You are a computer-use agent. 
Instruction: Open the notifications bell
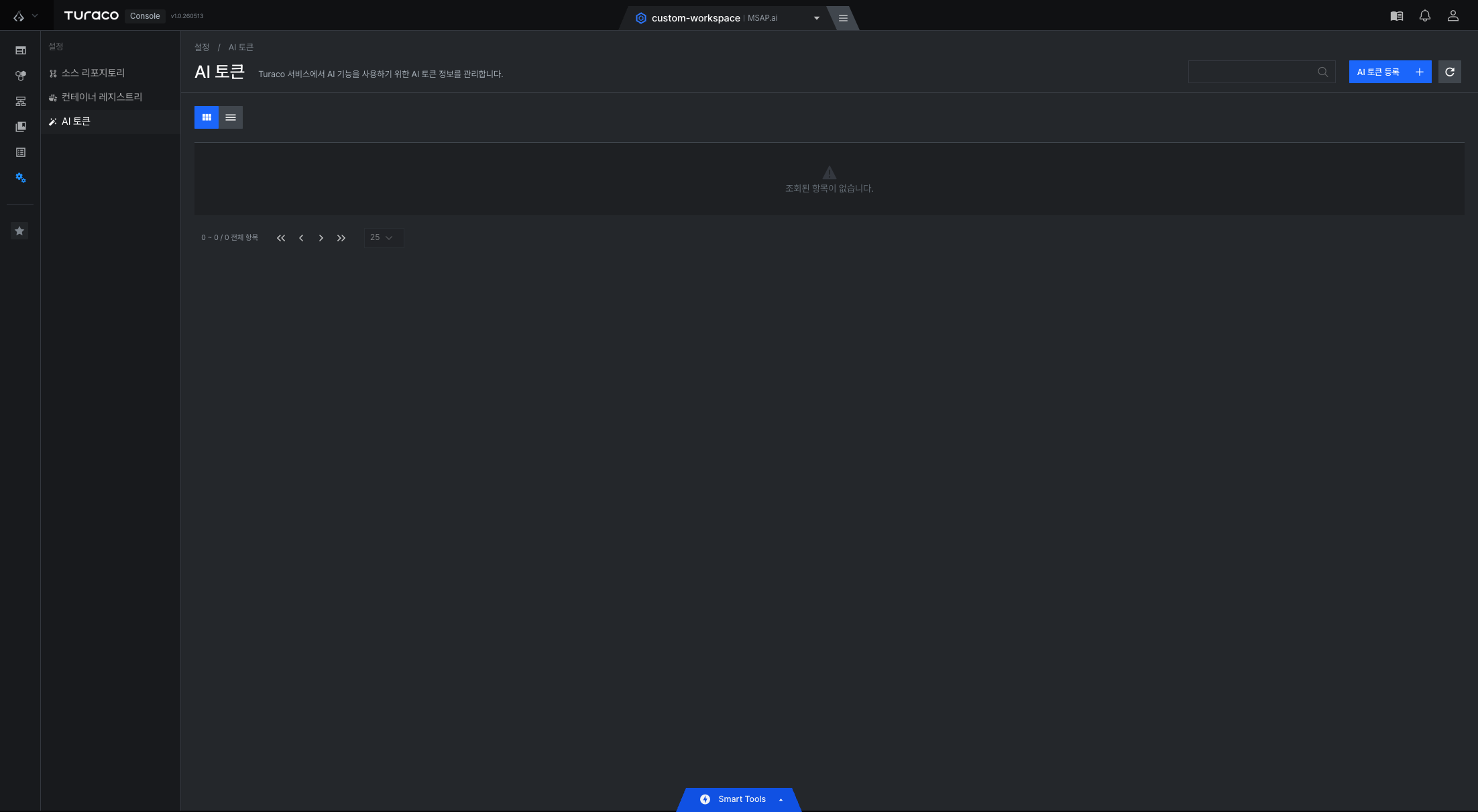[1424, 16]
